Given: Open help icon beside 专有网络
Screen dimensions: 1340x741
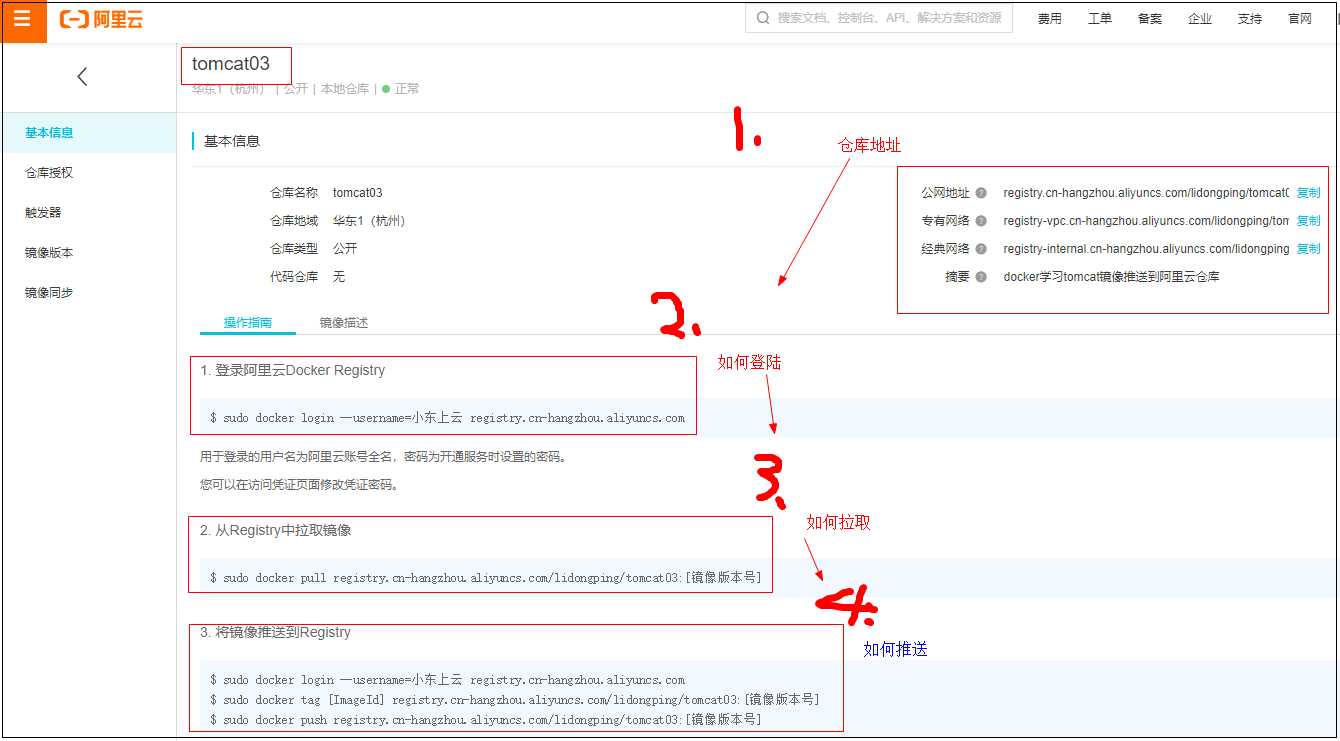Looking at the screenshot, I should tap(981, 221).
